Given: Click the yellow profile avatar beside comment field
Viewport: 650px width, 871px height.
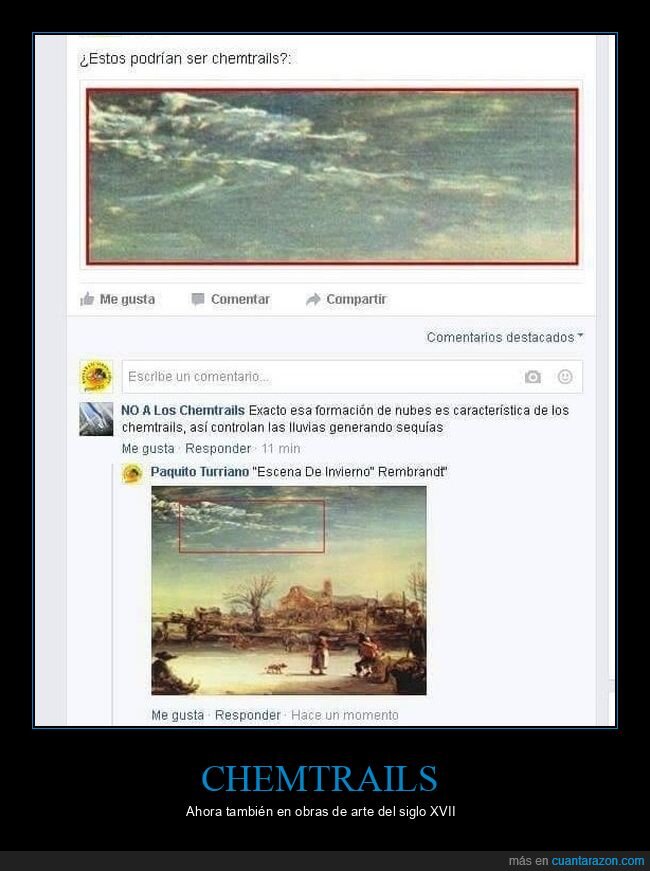Looking at the screenshot, I should pos(96,376).
